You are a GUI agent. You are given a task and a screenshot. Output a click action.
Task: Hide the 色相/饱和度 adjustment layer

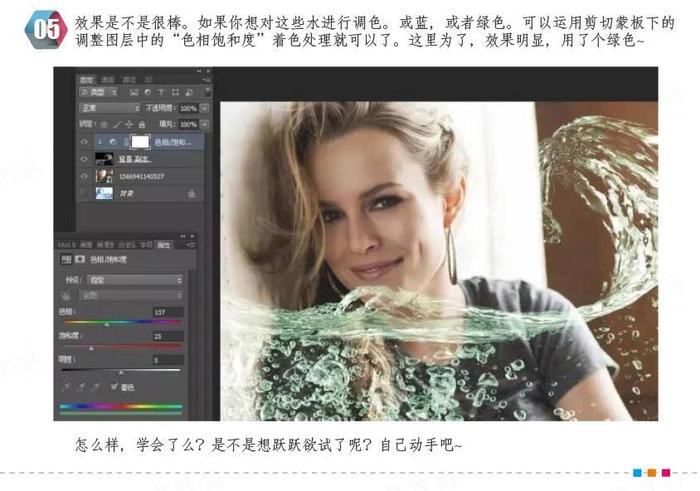tap(85, 142)
